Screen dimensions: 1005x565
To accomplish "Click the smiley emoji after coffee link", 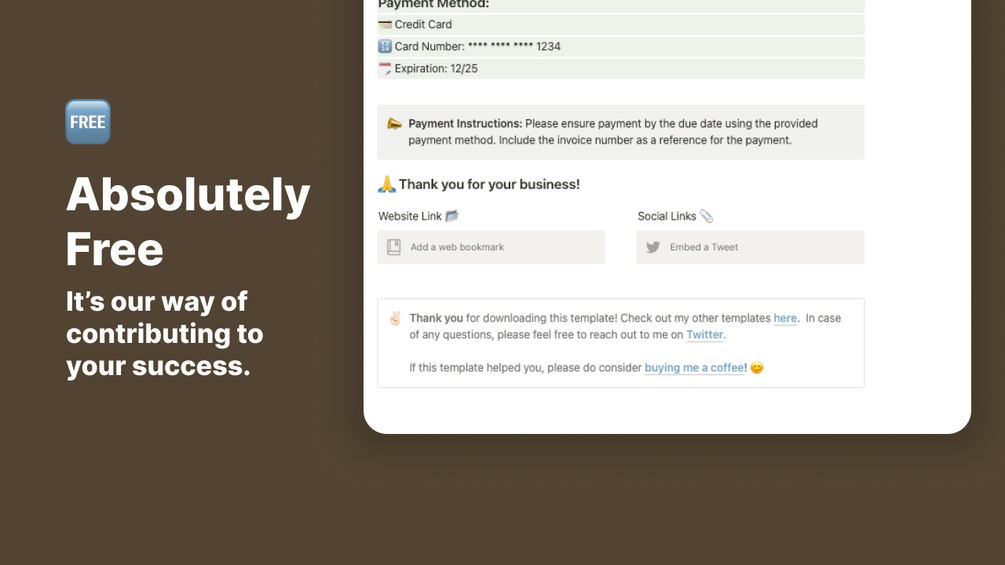I will tap(757, 368).
